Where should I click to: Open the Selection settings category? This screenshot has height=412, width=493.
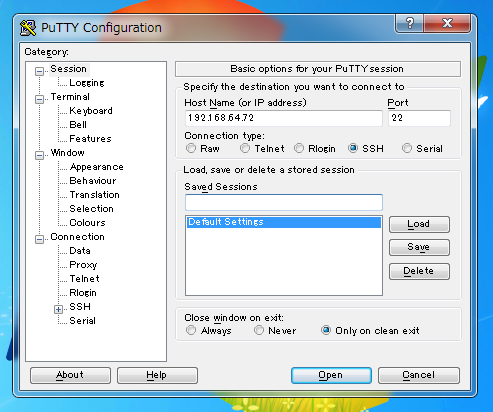[x=91, y=209]
